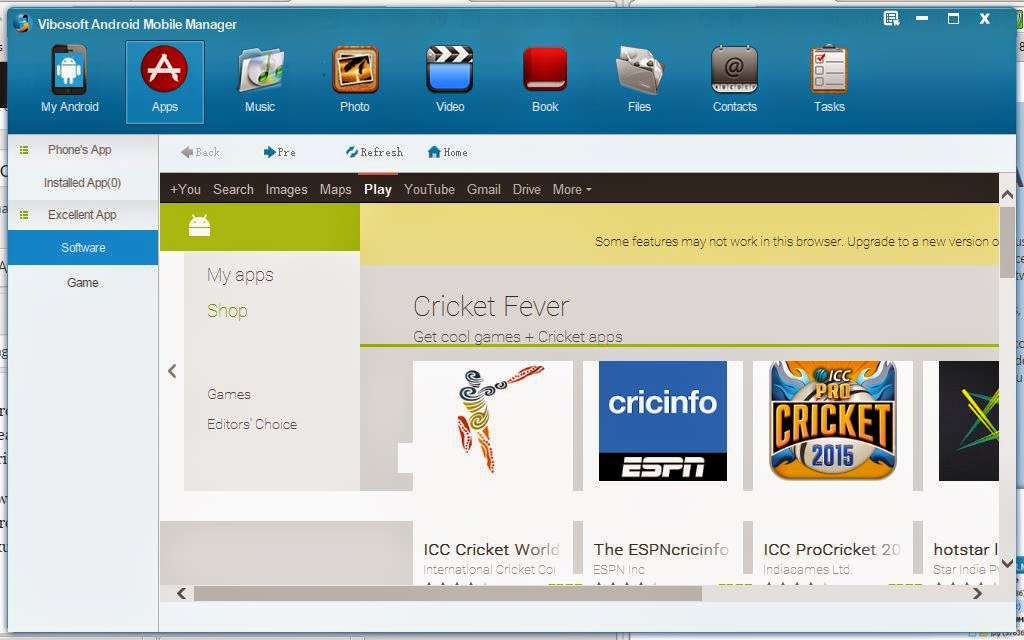The height and width of the screenshot is (640, 1024).
Task: Open ICC Cricket World app title
Action: click(x=491, y=549)
